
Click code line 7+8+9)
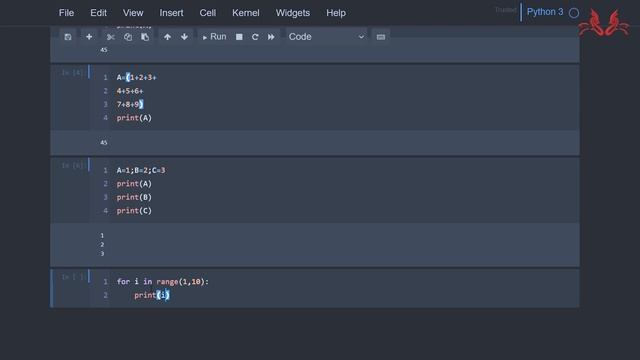(x=130, y=104)
